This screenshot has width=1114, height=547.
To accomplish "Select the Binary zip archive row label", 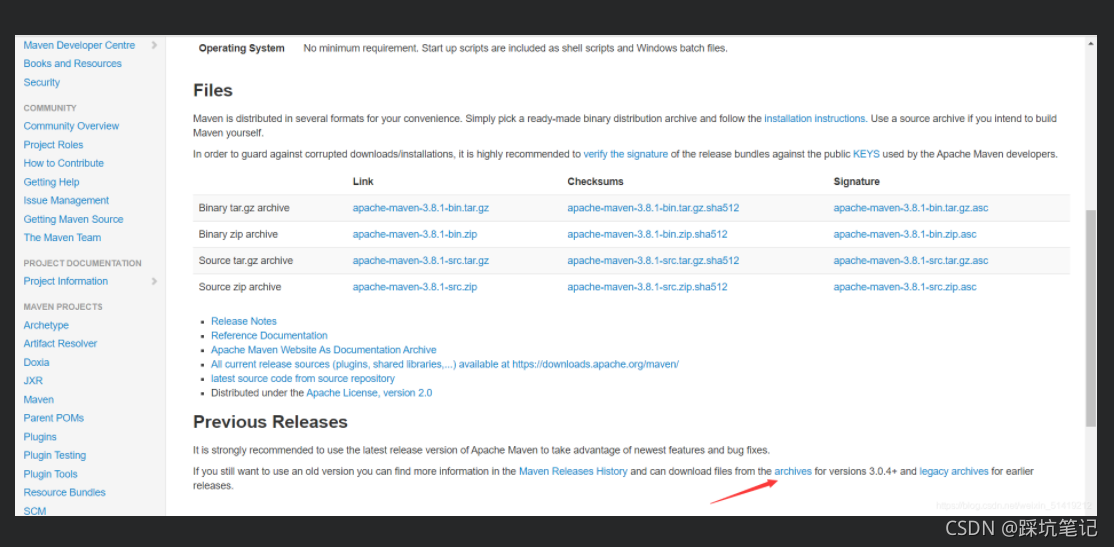I will click(x=238, y=234).
